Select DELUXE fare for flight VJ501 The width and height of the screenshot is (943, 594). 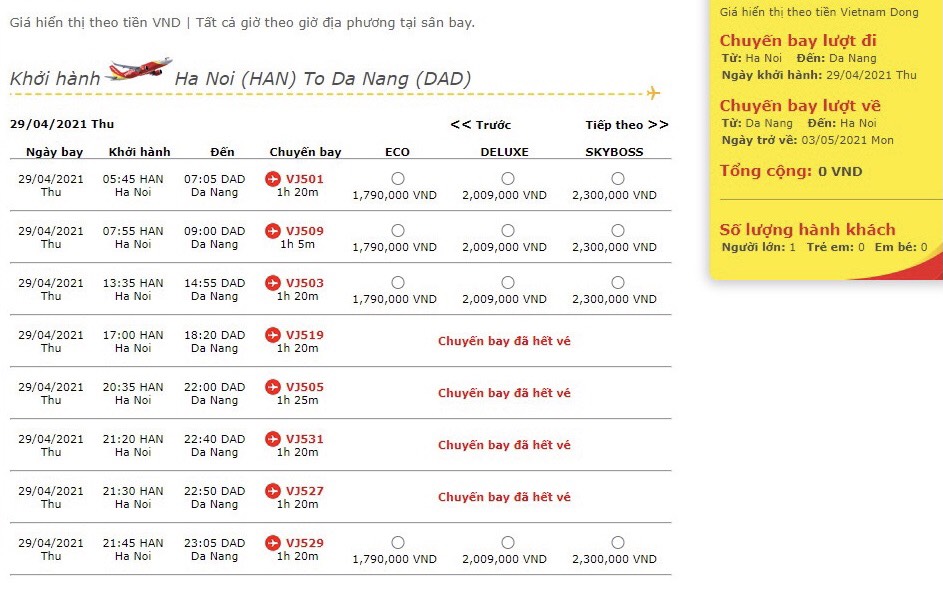tap(508, 179)
